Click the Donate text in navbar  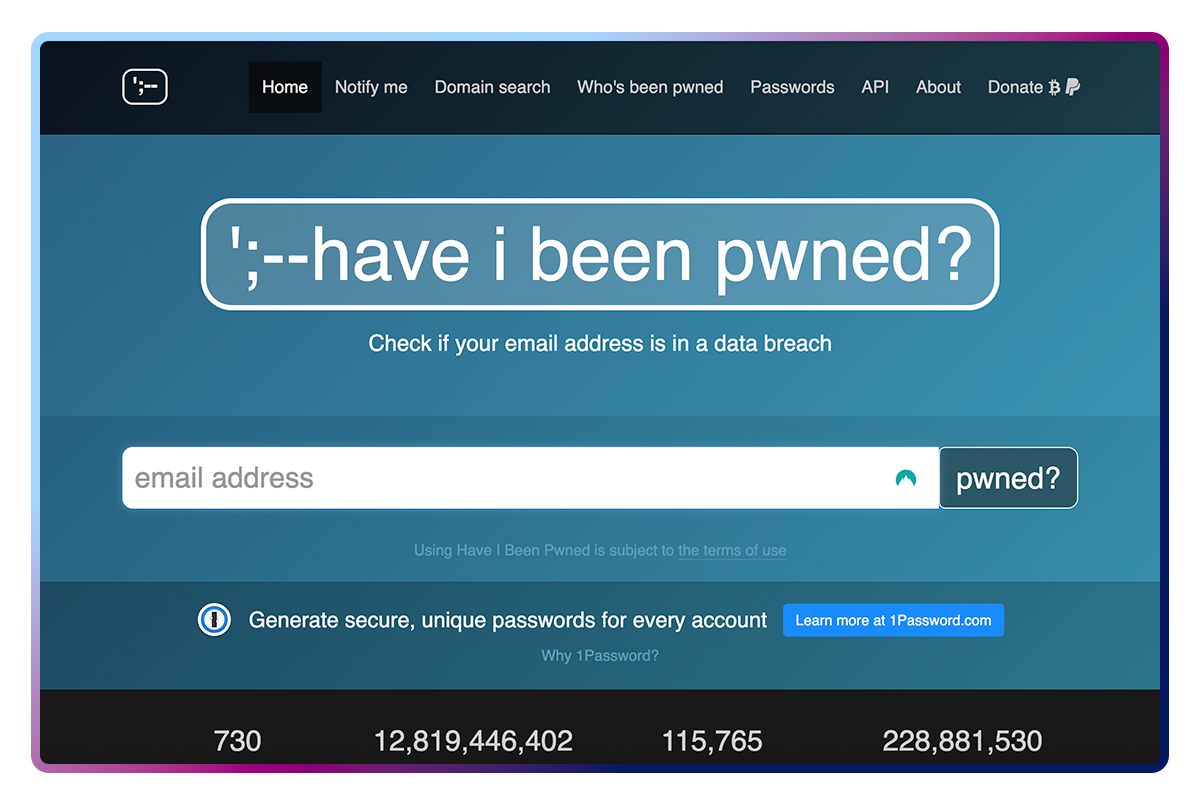point(1015,87)
